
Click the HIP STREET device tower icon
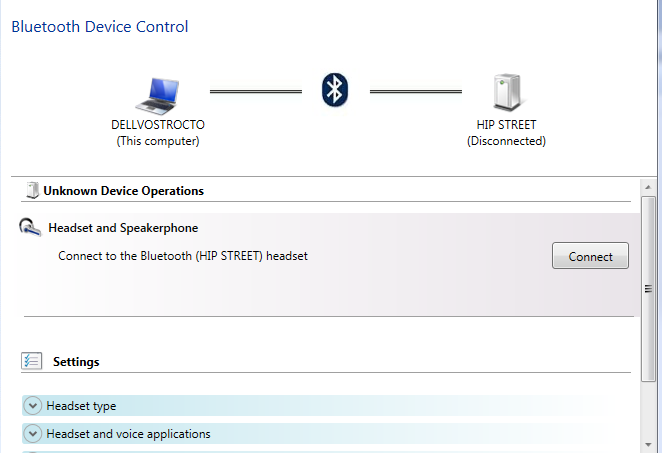pos(507,92)
